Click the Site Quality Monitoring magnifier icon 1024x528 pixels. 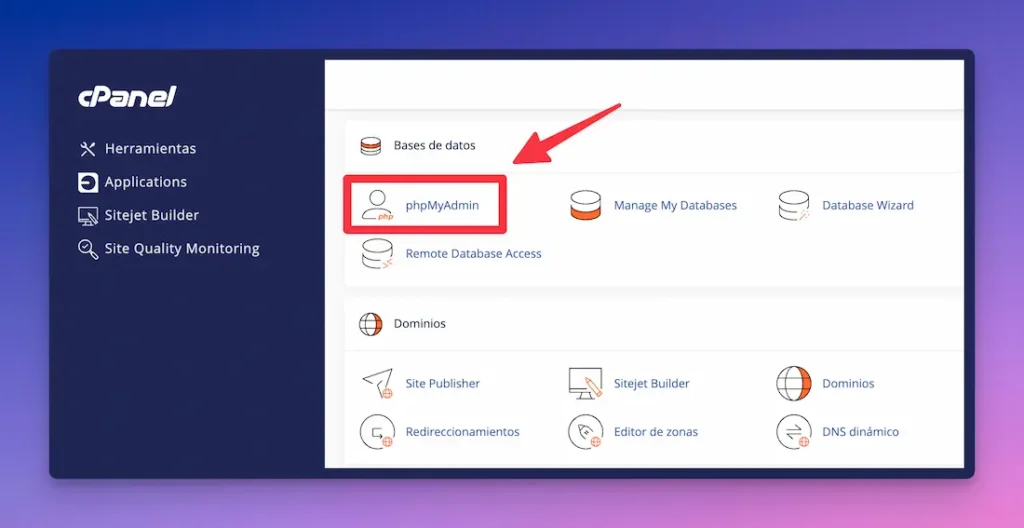pos(88,249)
